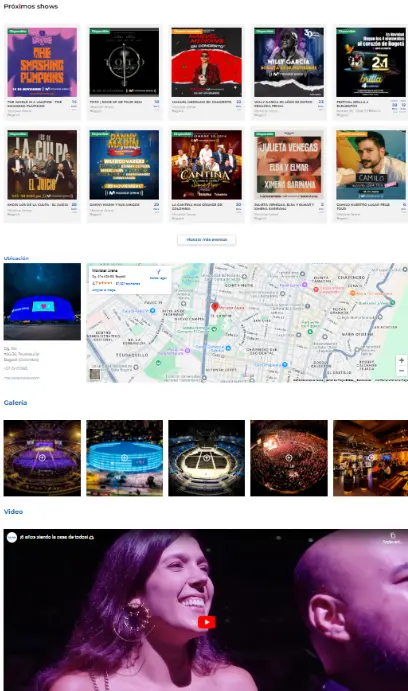408x691 pixels.
Task: Click the red Movistar Arena map pin
Action: point(215,307)
